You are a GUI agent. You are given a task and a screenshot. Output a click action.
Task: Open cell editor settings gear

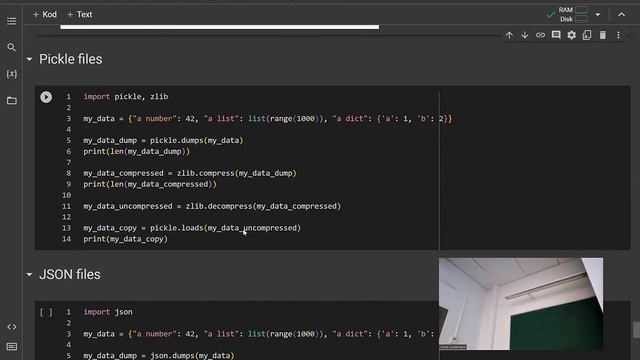tap(571, 35)
